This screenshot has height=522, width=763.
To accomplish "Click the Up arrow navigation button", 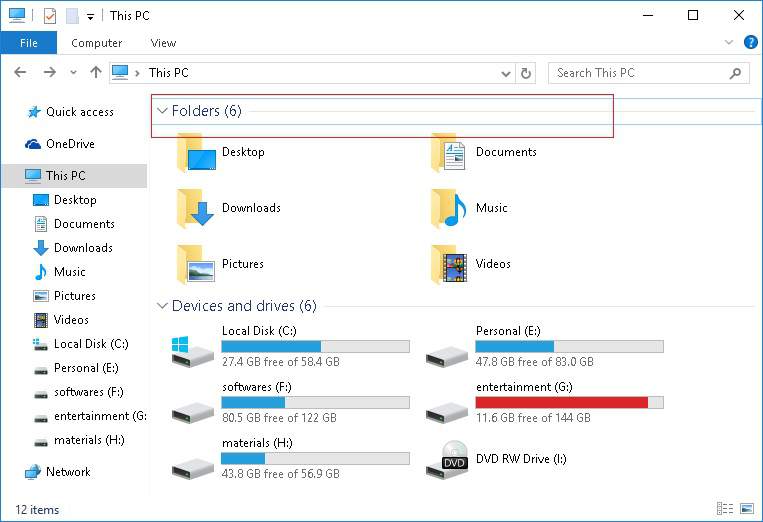I will (x=96, y=73).
